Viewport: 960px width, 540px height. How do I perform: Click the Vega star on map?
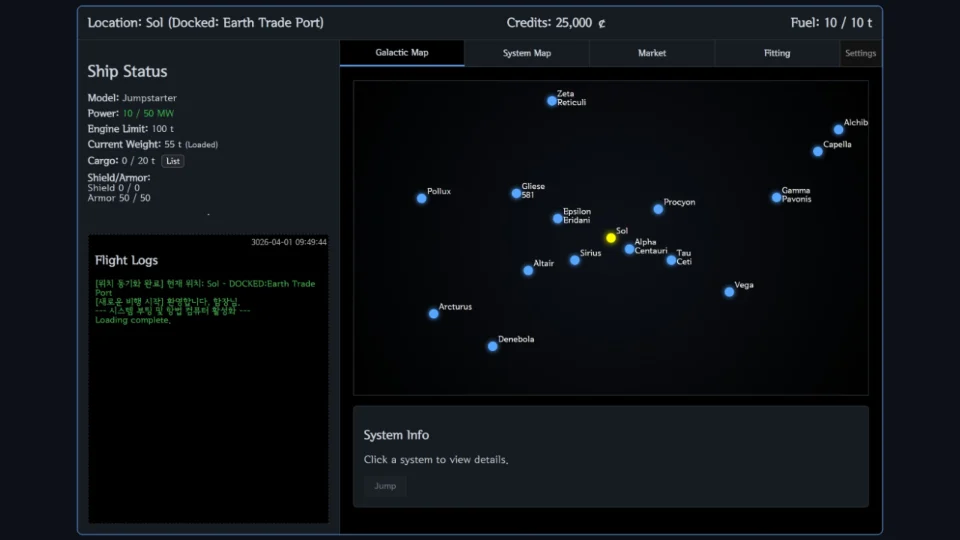[729, 292]
